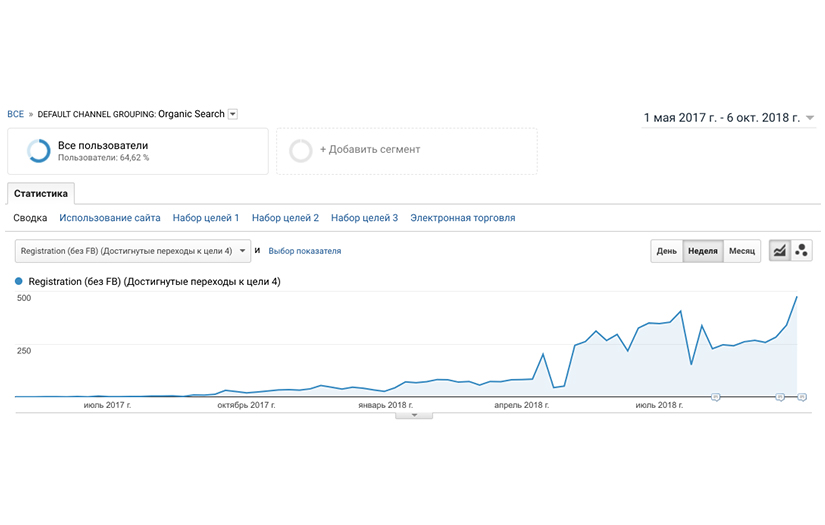
Task: Select the Неделя interval button
Action: tap(702, 251)
